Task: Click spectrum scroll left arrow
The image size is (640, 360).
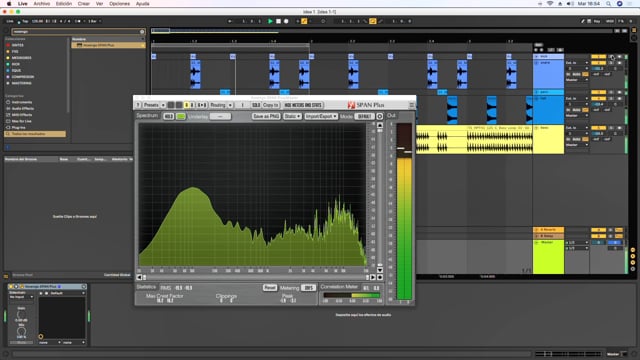Action: (139, 278)
